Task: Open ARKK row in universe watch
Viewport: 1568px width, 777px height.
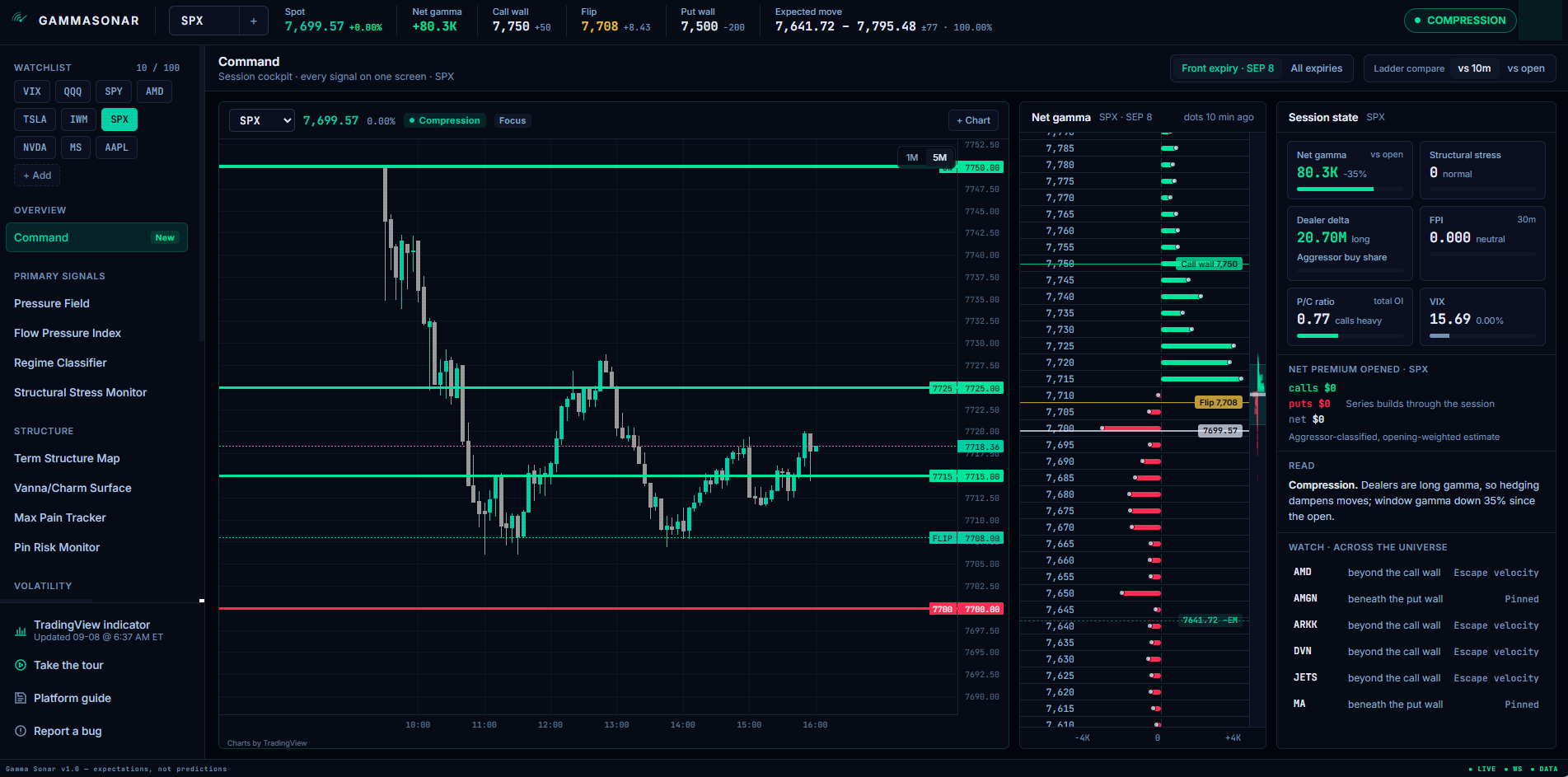Action: click(x=1416, y=625)
